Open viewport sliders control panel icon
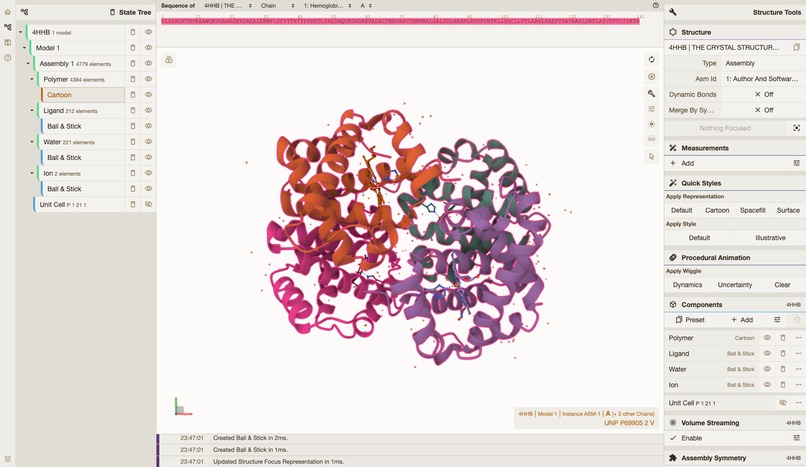The image size is (806, 467). [x=651, y=109]
